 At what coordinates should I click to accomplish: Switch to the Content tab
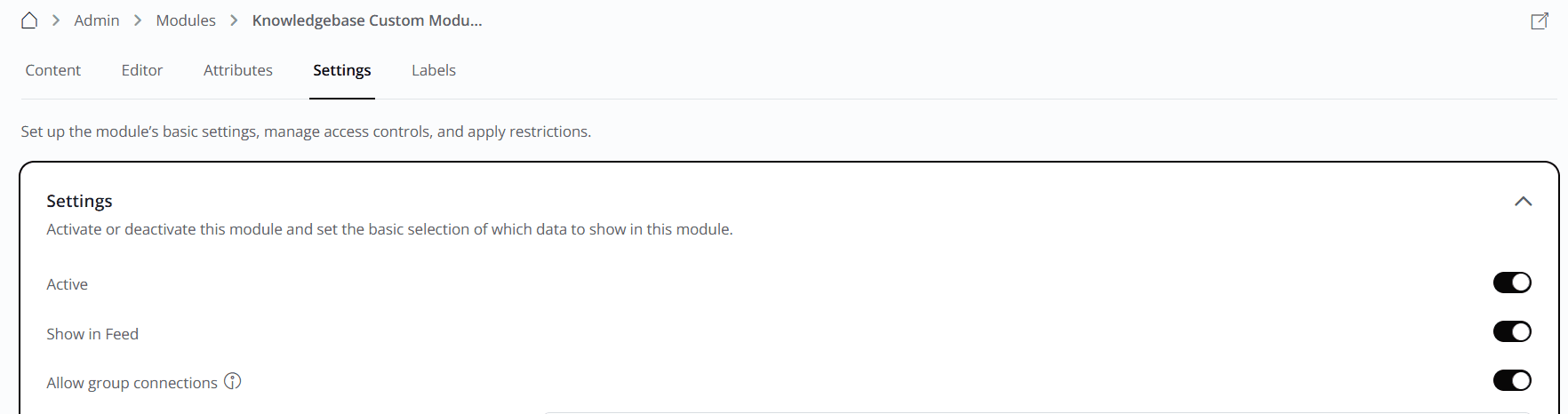click(x=53, y=70)
